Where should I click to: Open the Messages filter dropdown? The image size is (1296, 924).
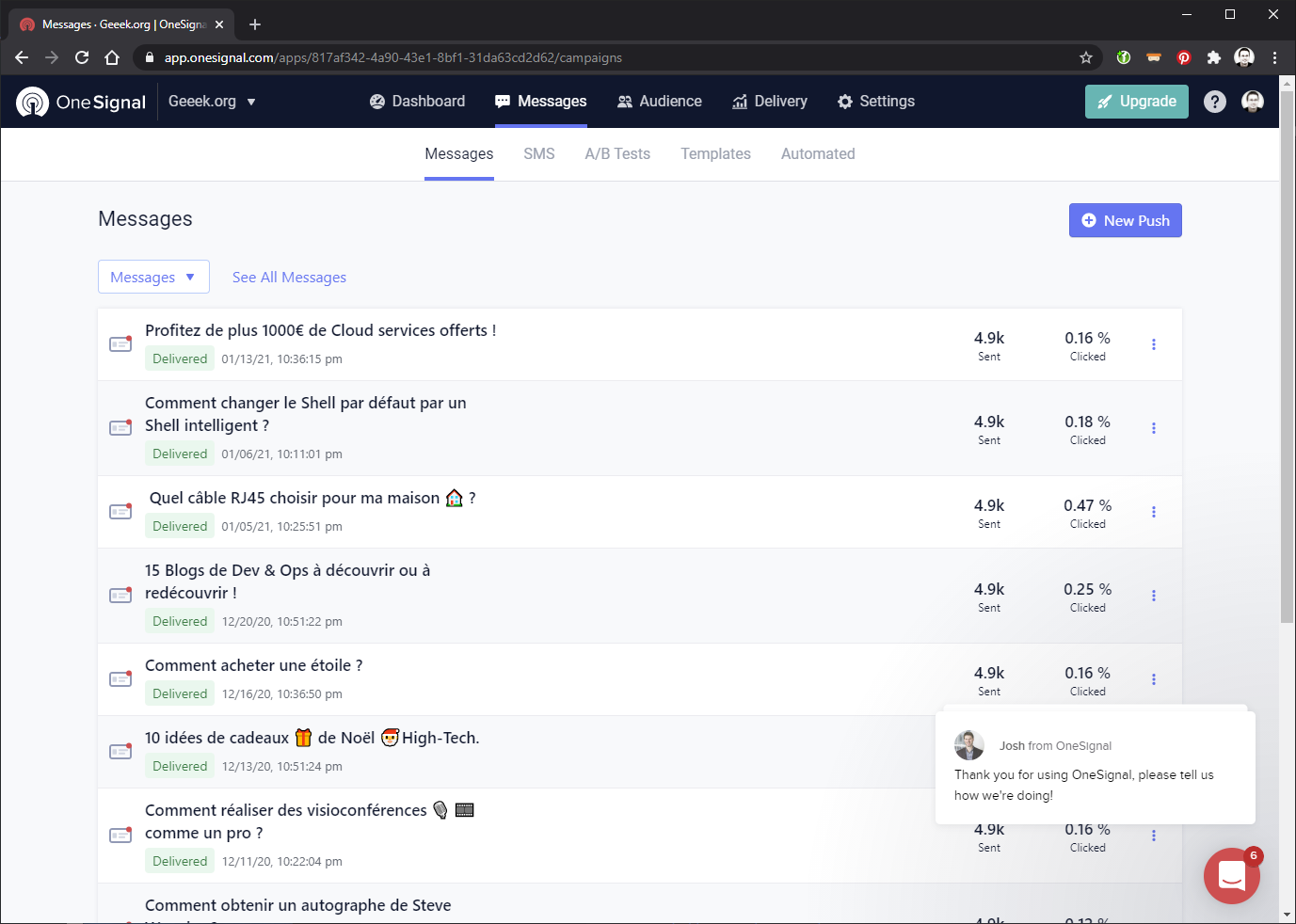coord(153,277)
